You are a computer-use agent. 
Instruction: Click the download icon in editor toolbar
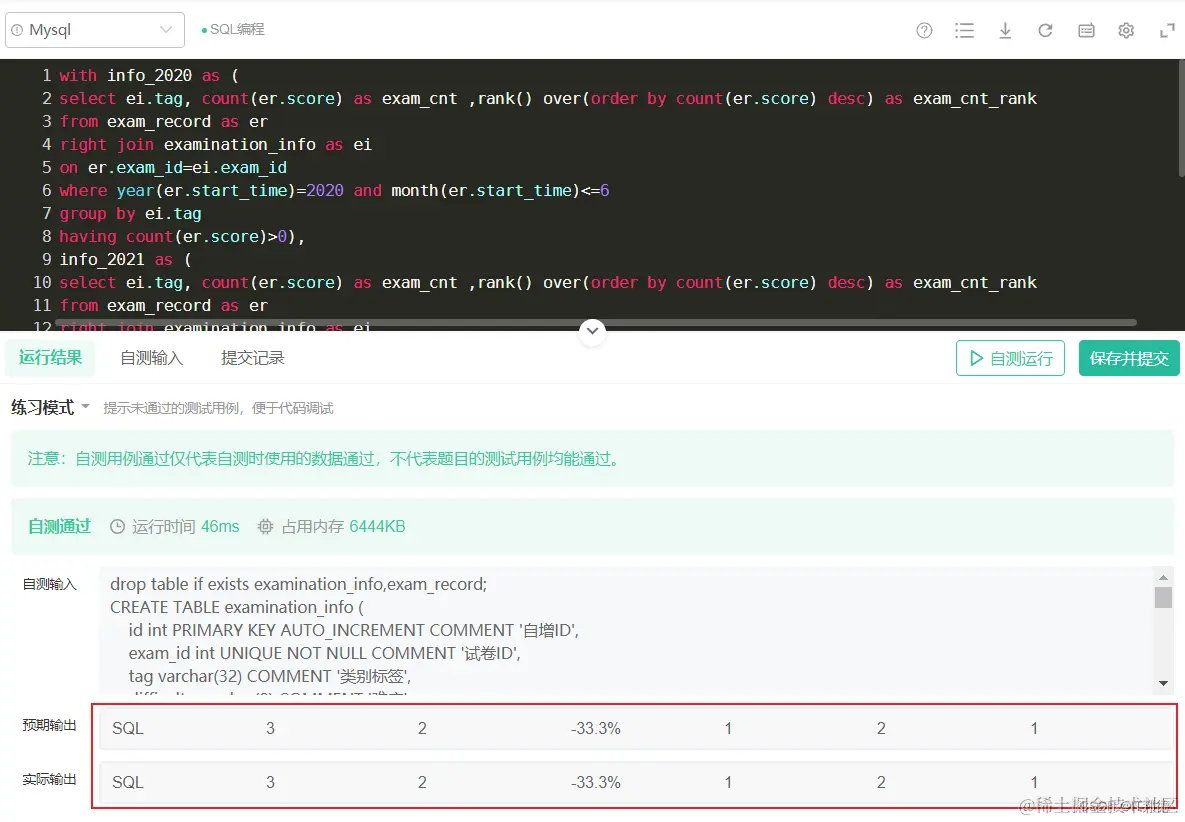pyautogui.click(x=1005, y=30)
